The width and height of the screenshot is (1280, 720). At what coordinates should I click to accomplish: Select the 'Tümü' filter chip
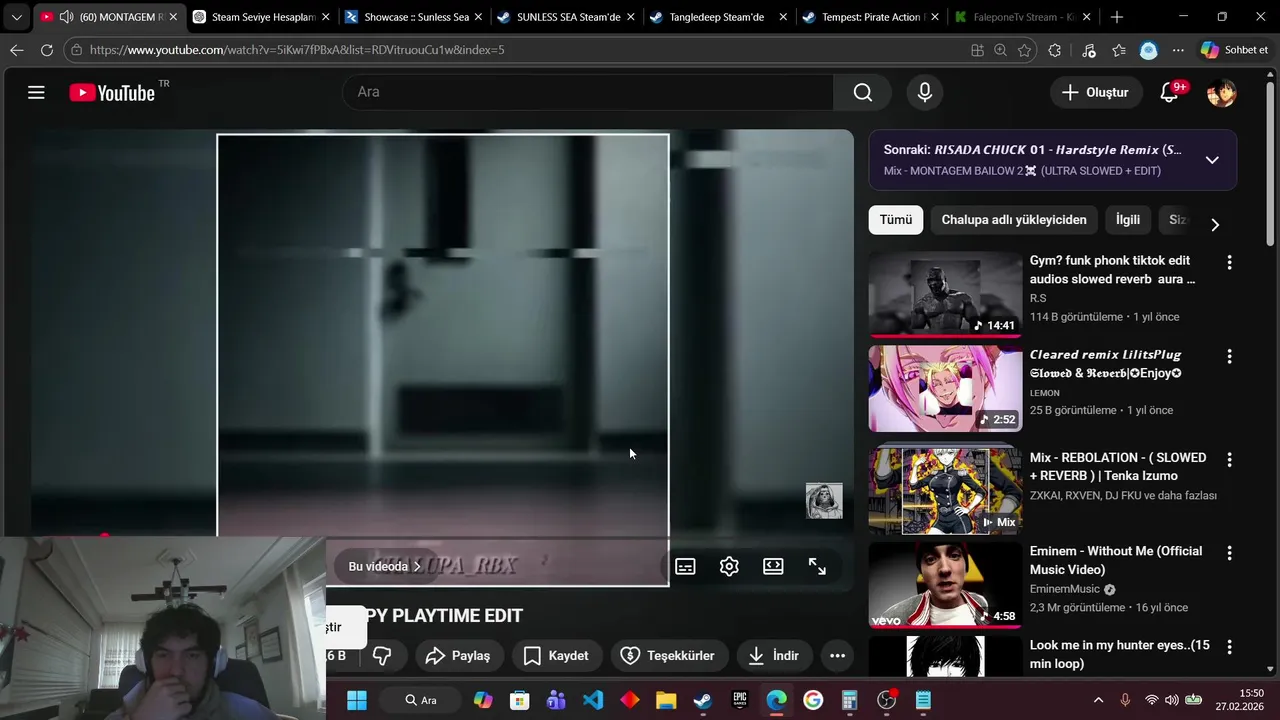[896, 220]
